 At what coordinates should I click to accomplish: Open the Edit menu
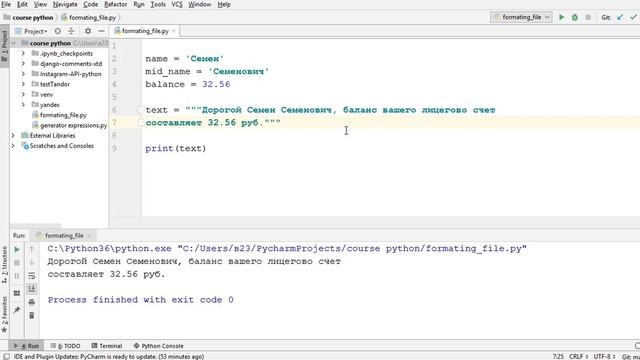pyautogui.click(x=22, y=4)
